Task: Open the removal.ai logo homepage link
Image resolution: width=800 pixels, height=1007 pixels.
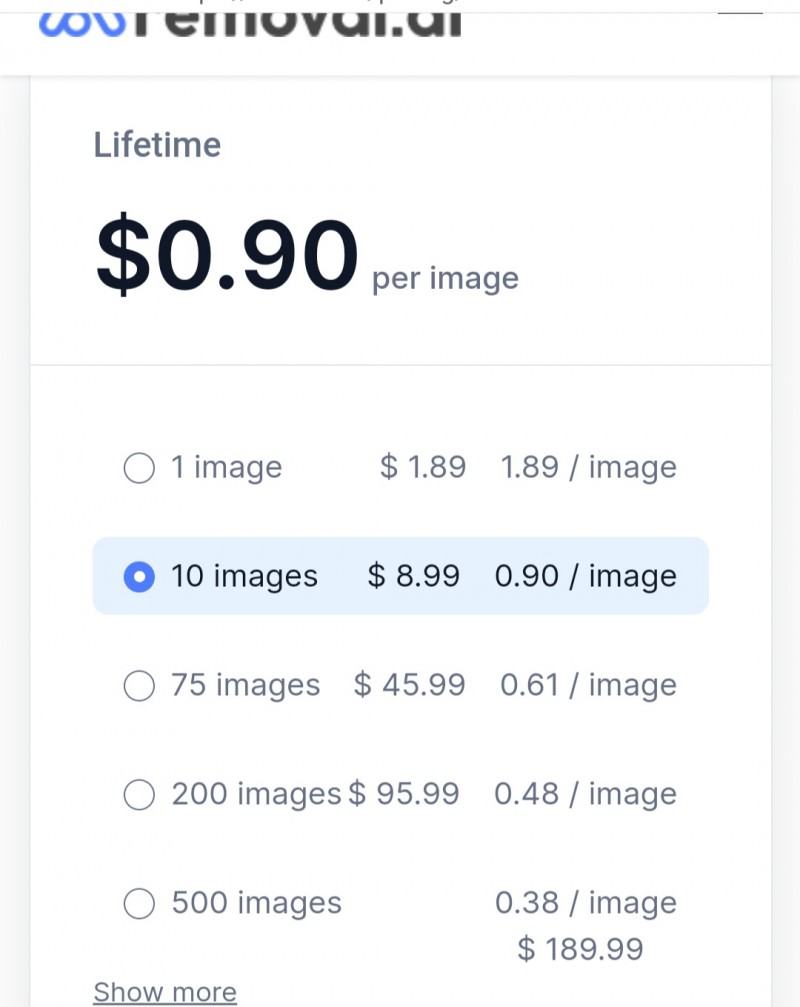Action: click(x=250, y=23)
